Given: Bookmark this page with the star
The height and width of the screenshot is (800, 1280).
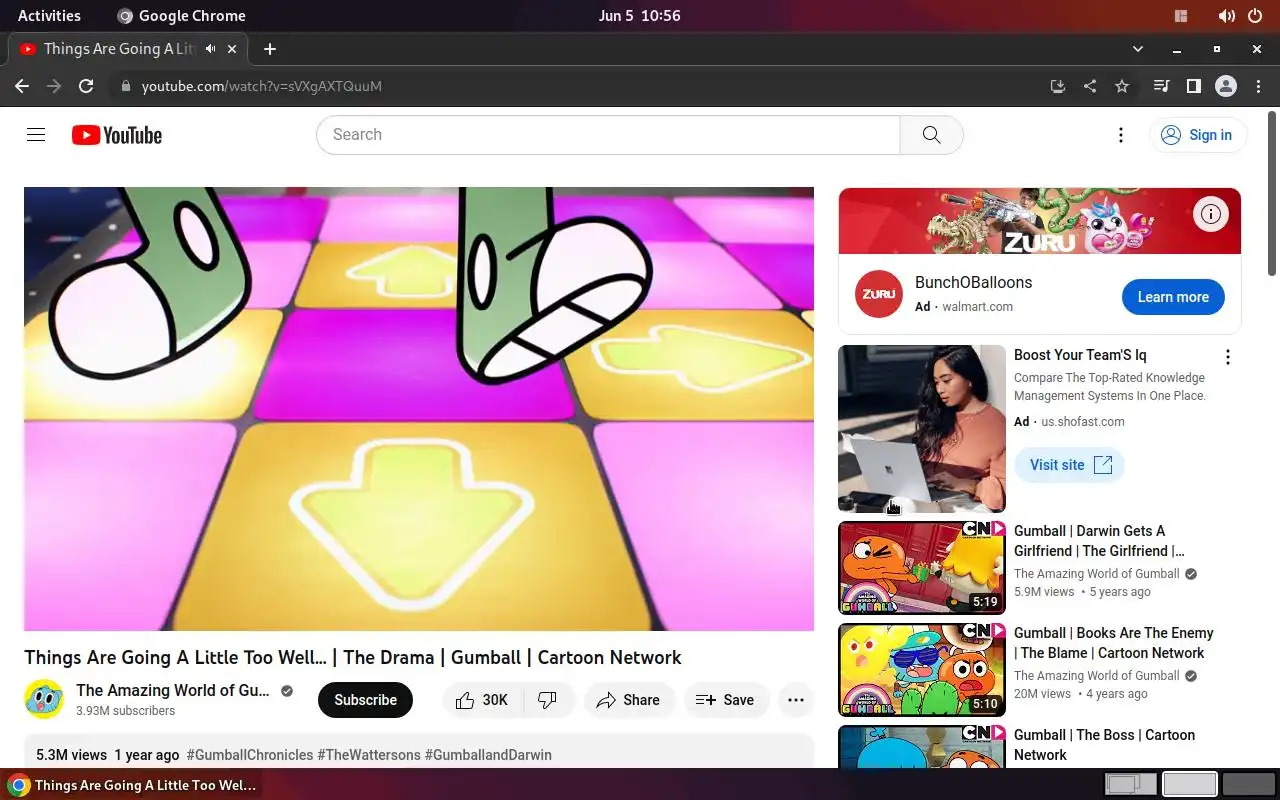Looking at the screenshot, I should point(1122,86).
